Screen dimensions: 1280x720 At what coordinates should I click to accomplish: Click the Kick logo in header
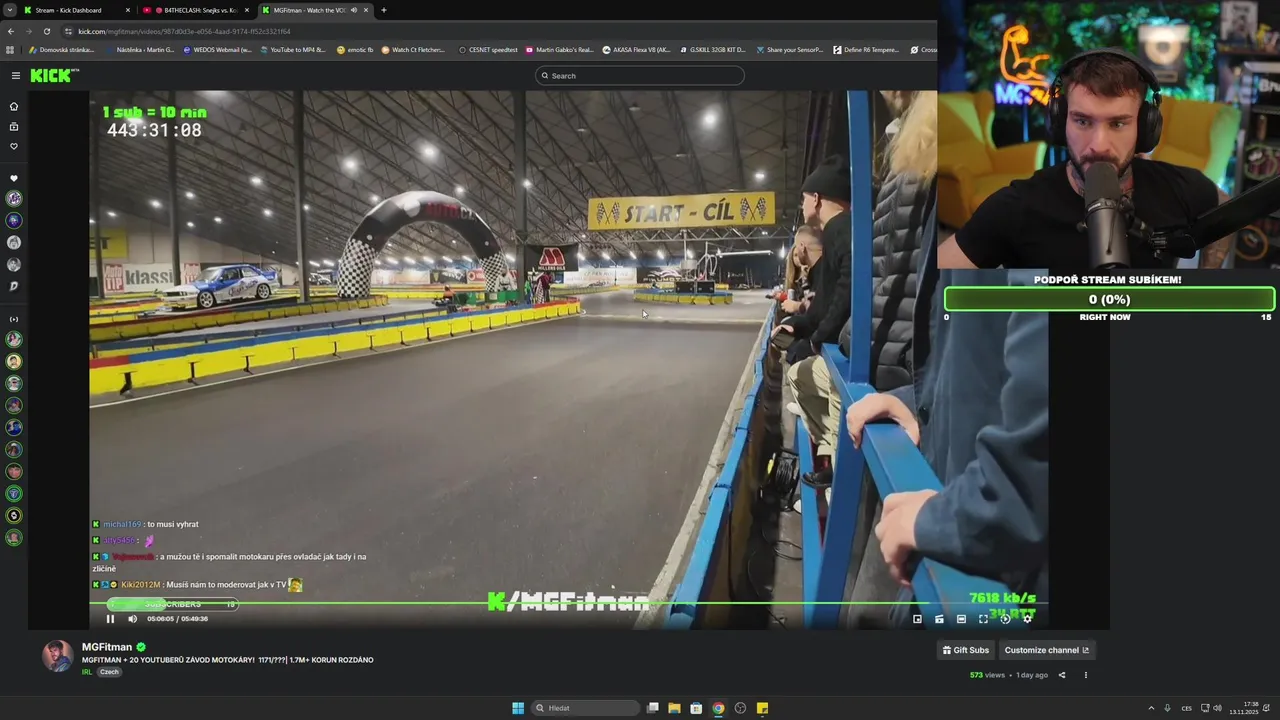coord(54,75)
